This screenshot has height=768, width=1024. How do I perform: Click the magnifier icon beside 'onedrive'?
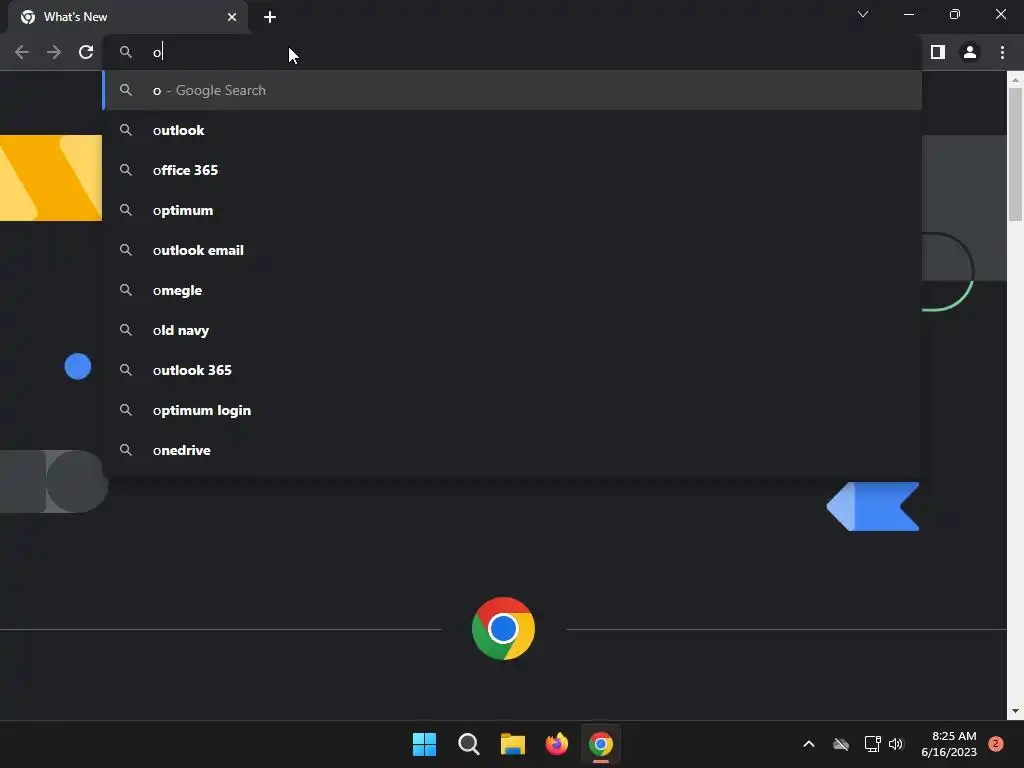click(126, 450)
